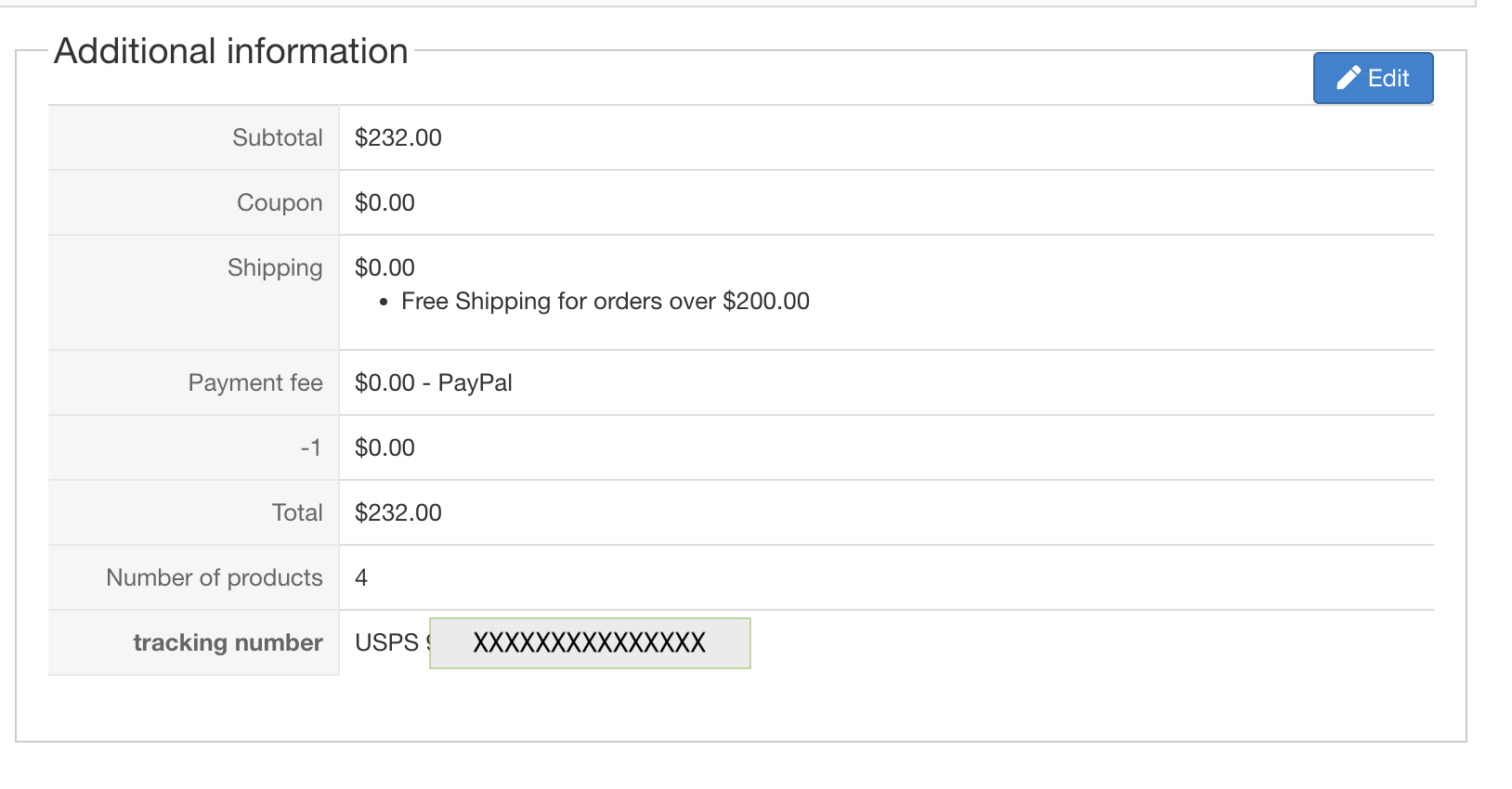Click the Subtotal row label

tap(277, 137)
